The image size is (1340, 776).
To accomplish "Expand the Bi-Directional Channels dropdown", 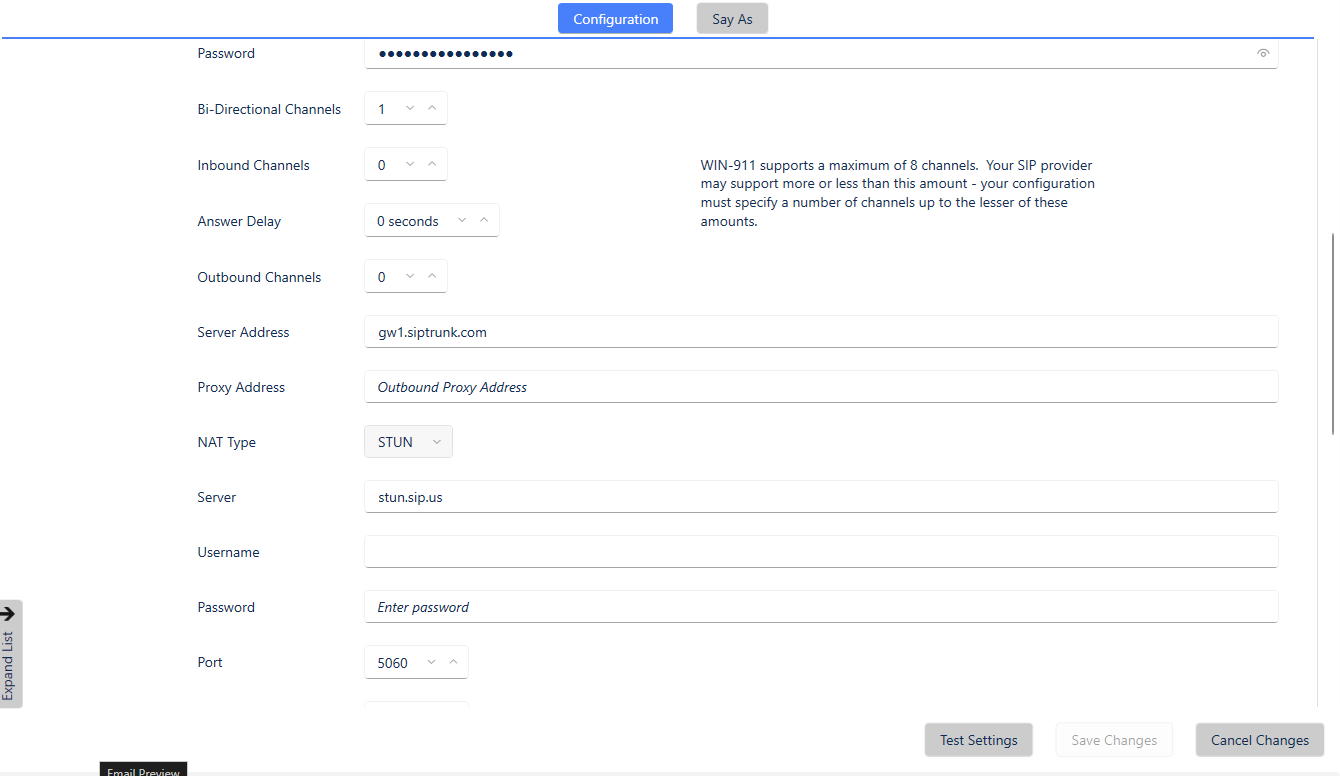I will tap(408, 108).
